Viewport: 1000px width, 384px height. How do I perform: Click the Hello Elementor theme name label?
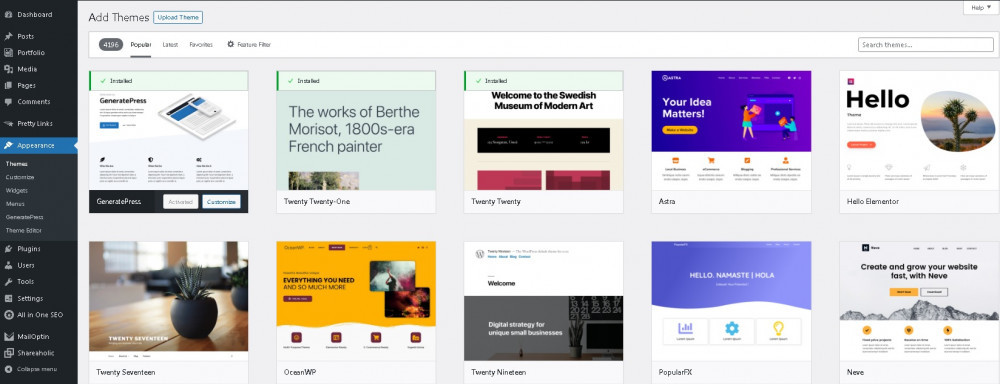(x=872, y=202)
